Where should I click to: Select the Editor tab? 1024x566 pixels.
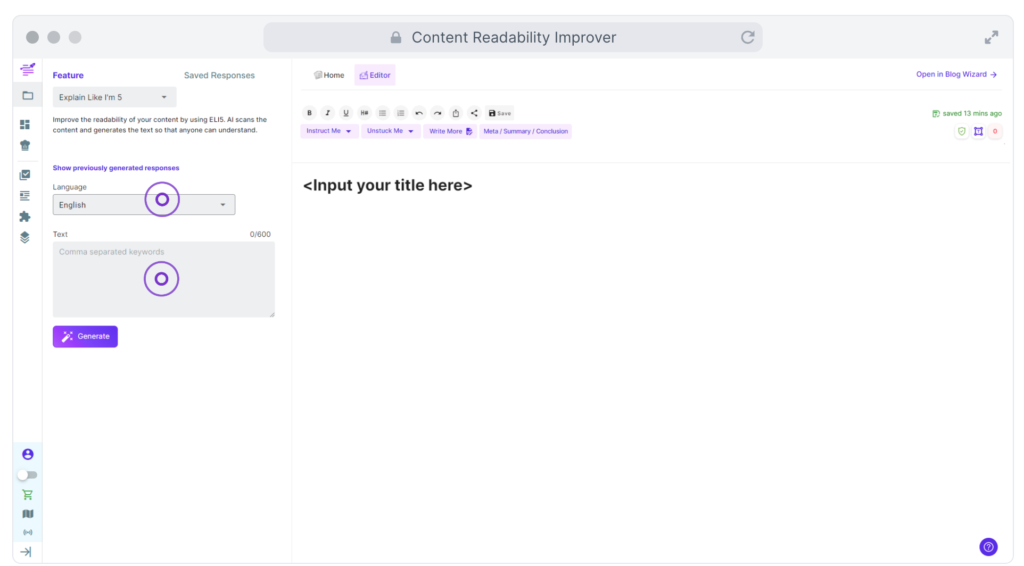(375, 75)
